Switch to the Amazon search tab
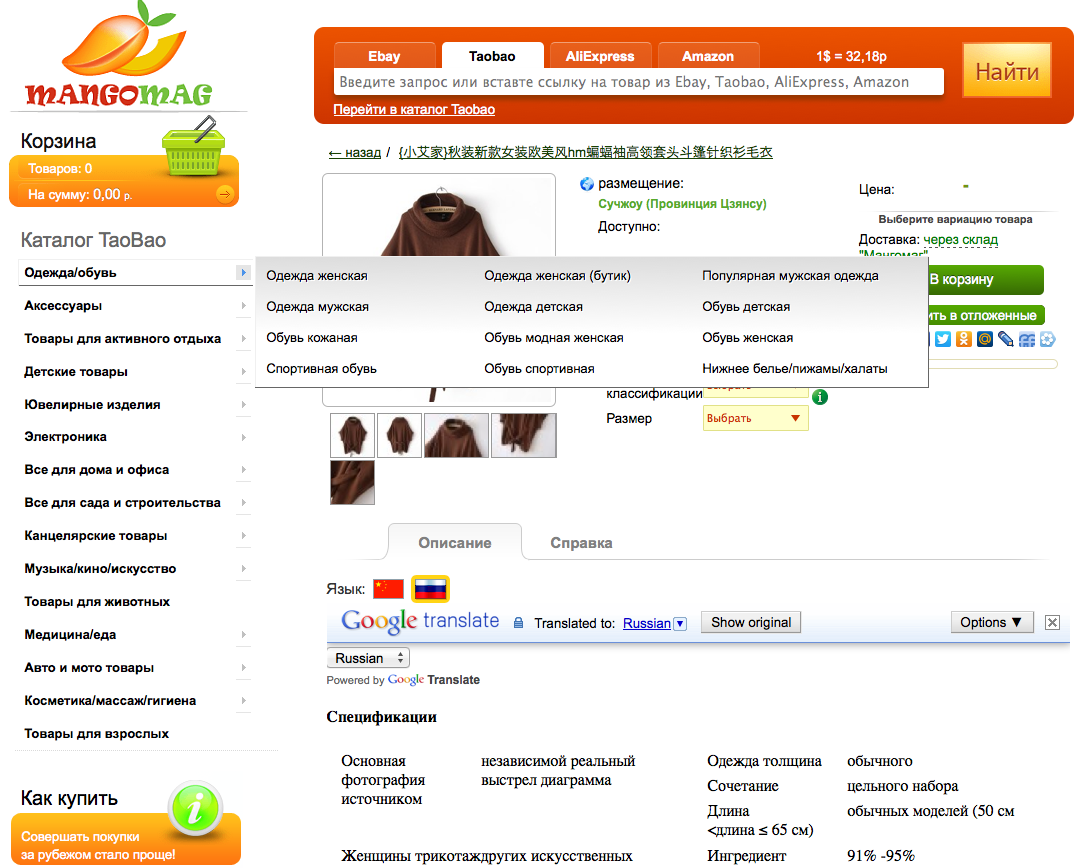The image size is (1077, 868). point(708,56)
